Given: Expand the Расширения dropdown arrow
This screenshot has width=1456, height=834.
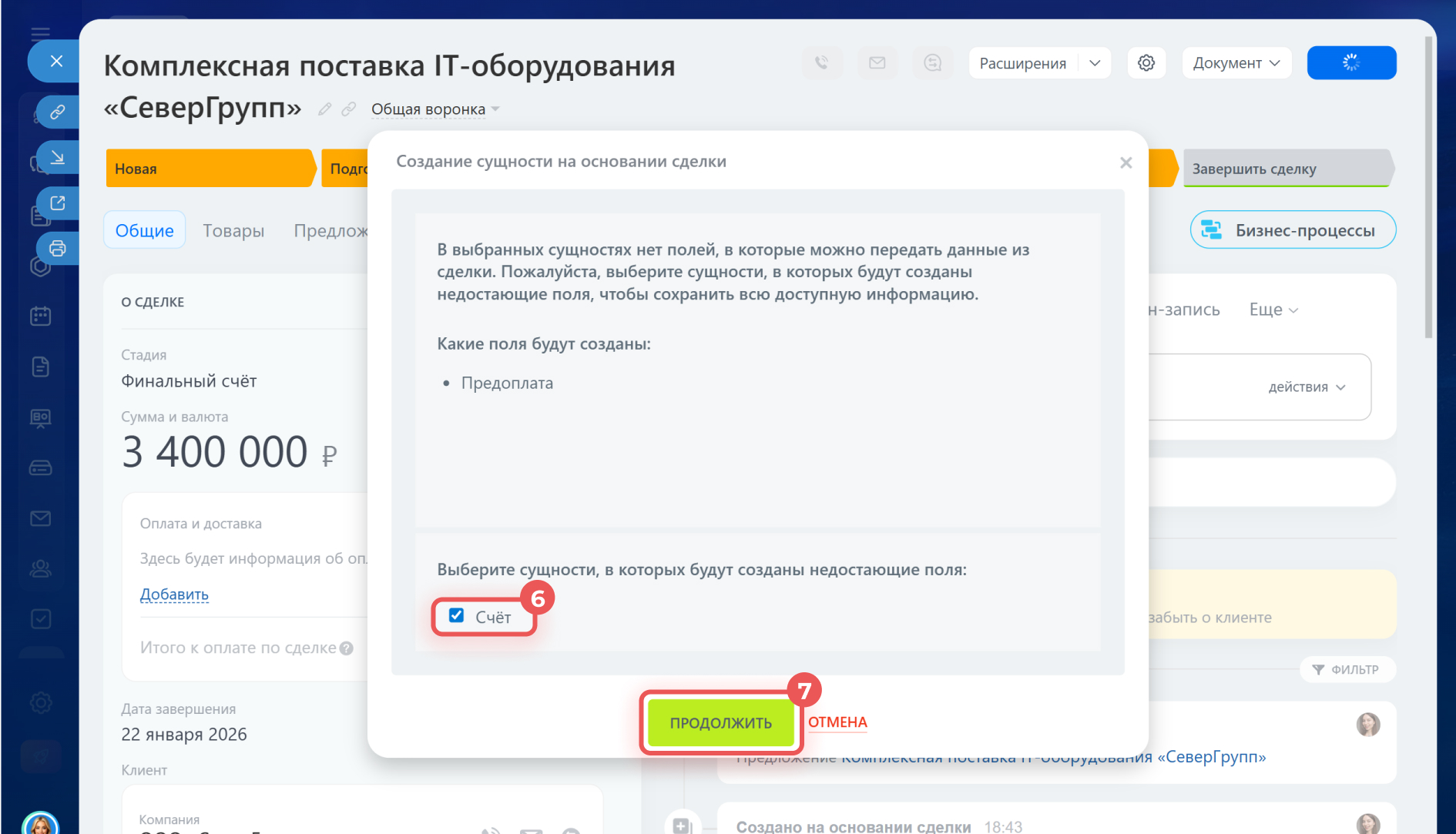Looking at the screenshot, I should point(1095,63).
